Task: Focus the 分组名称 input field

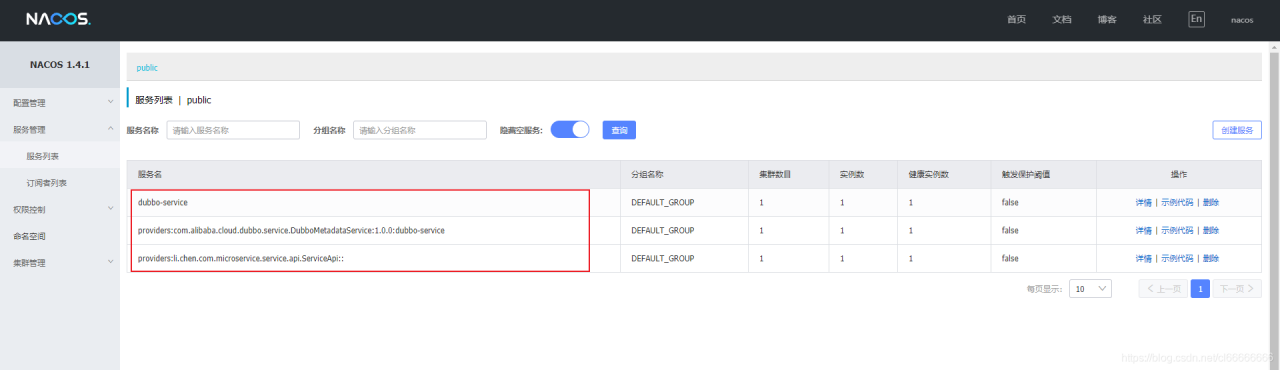Action: [420, 130]
